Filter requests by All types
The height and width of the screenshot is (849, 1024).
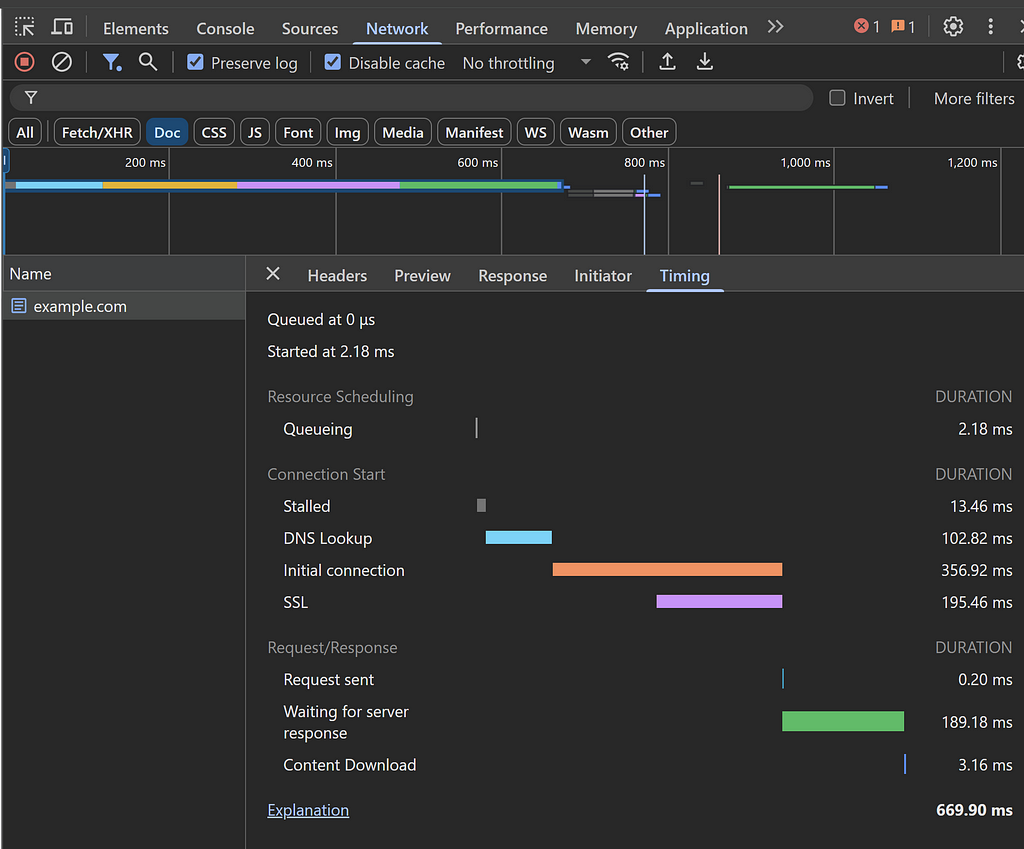pos(25,133)
